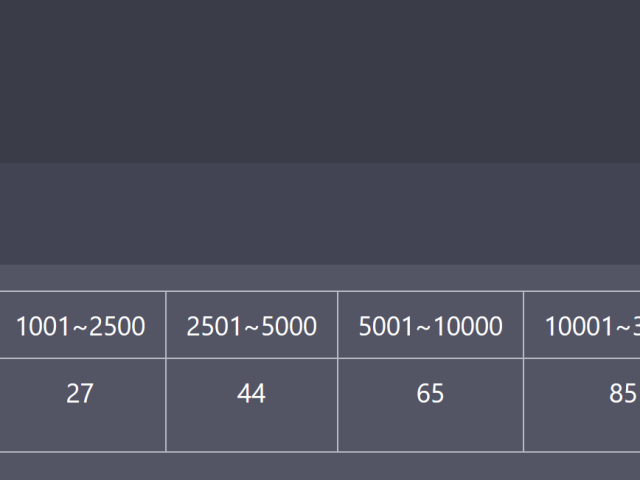Select the partially visible 10001~ header cell
The image size is (640, 480).
tap(582, 325)
